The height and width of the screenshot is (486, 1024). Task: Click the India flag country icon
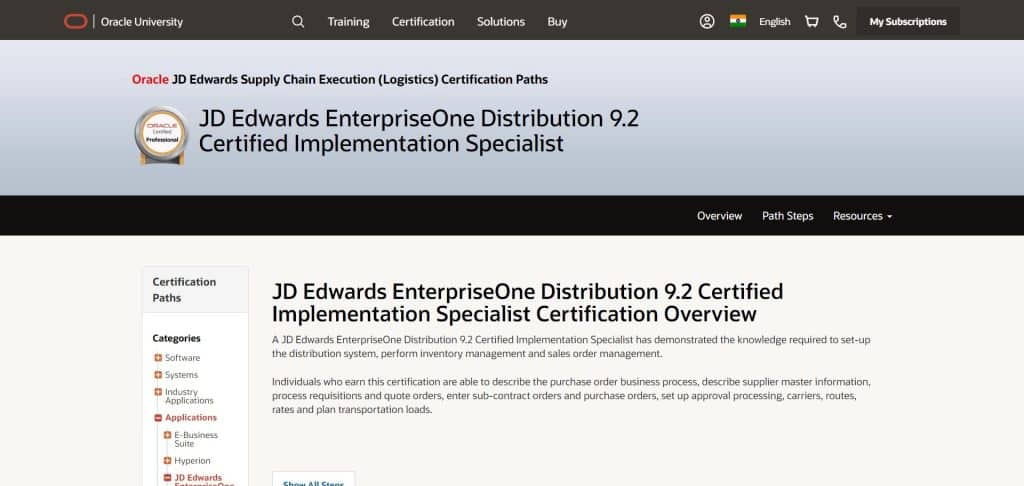point(738,21)
